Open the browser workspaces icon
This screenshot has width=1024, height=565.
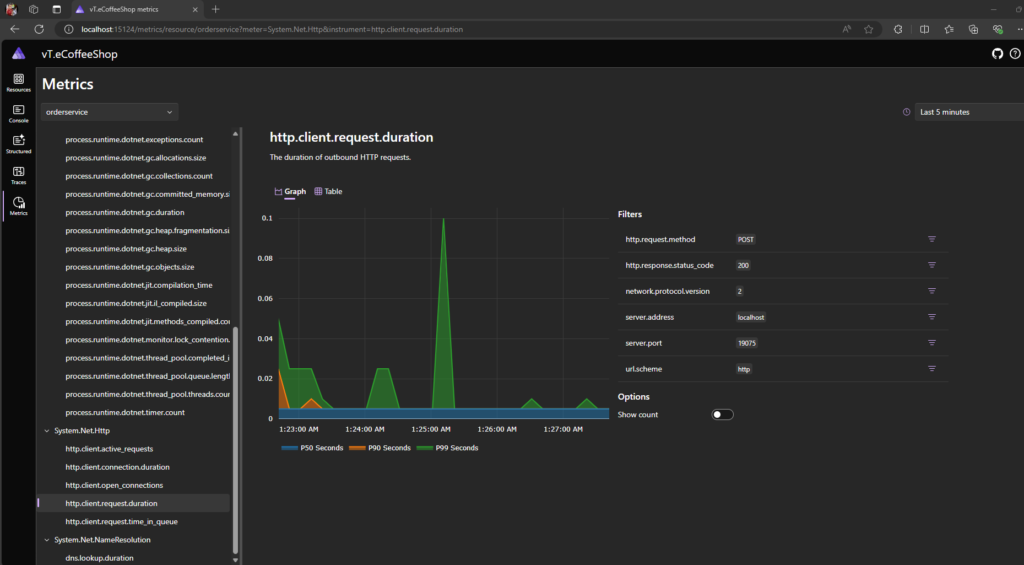pyautogui.click(x=33, y=9)
